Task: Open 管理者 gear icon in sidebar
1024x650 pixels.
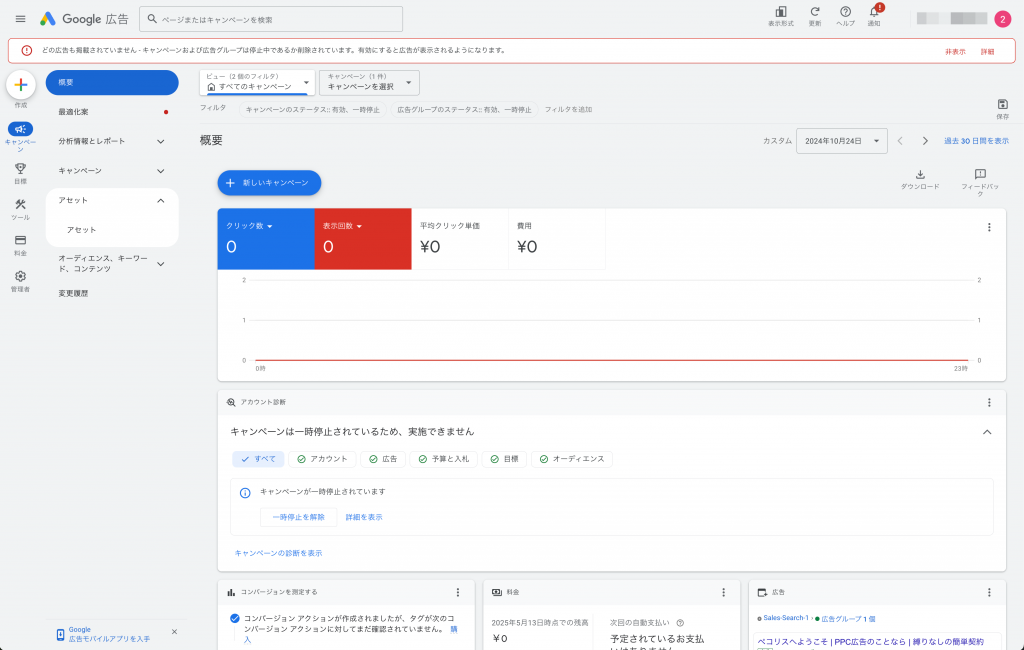Action: [x=20, y=277]
